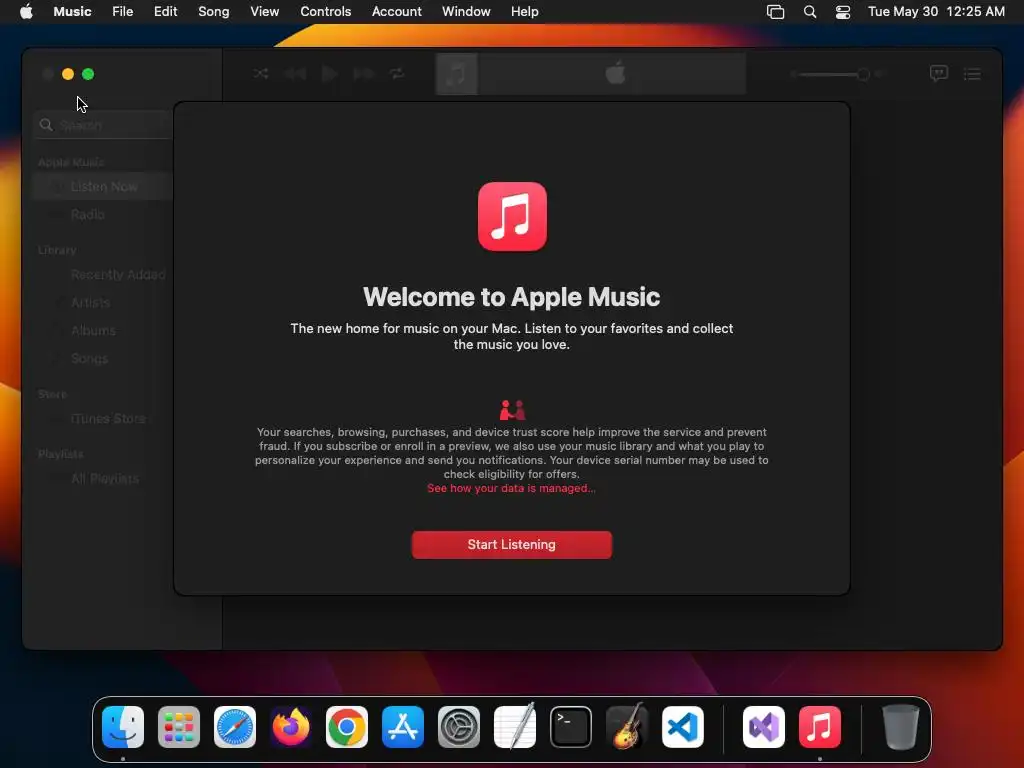Screen dimensions: 1024x768
Task: Open App Store from the Dock
Action: pyautogui.click(x=403, y=727)
